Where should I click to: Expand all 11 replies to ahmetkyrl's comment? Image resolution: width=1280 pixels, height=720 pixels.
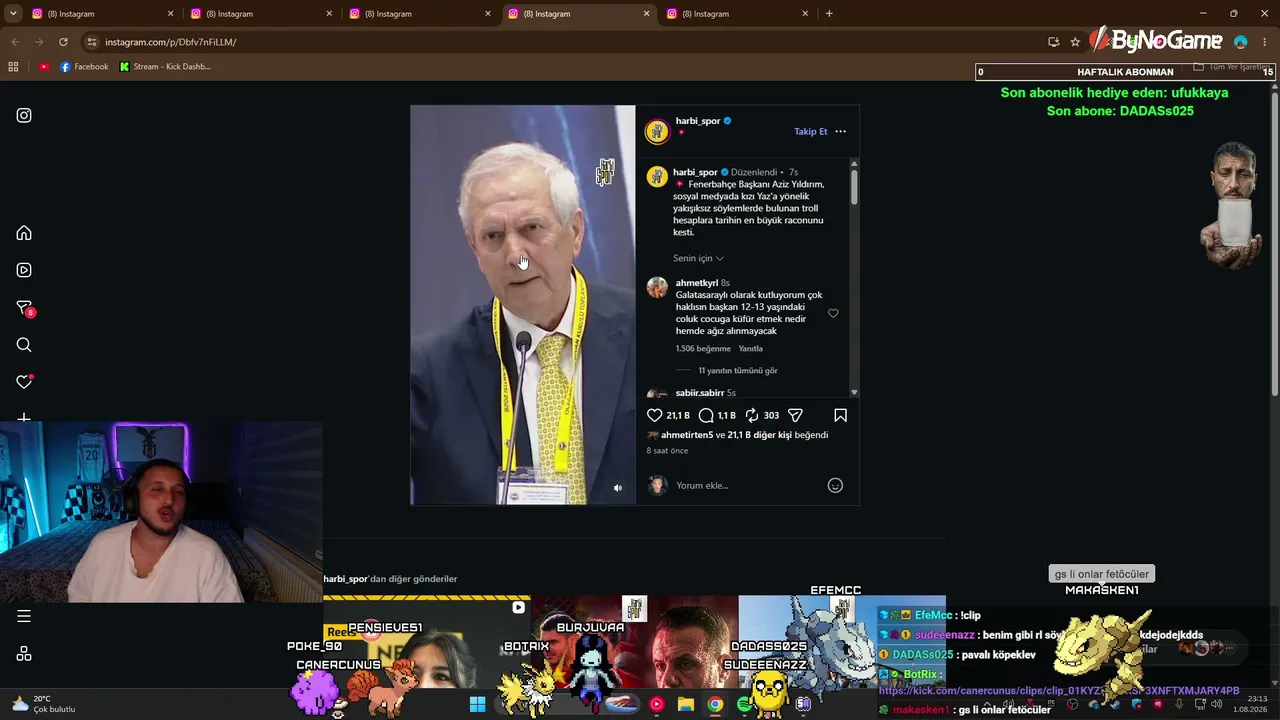point(738,370)
